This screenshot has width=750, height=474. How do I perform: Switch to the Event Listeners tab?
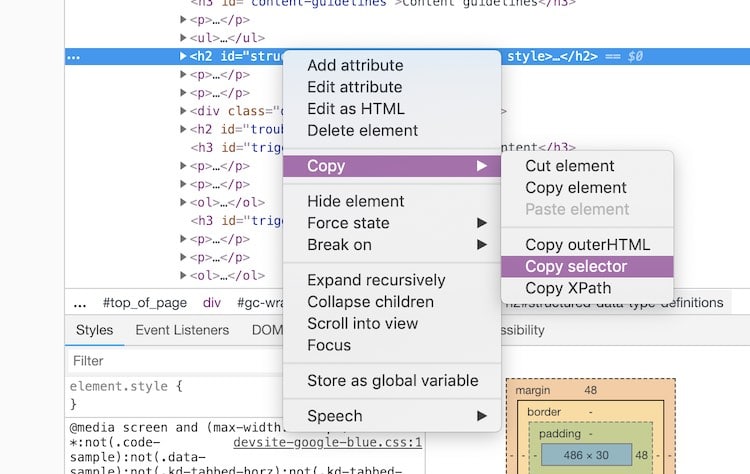click(x=182, y=330)
